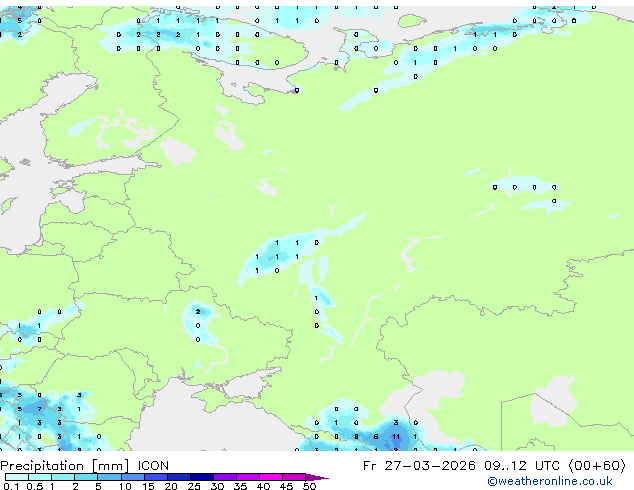Viewport: 634px width, 490px height.
Task: Click the '11' precipitation value on the map
Action: click(x=396, y=437)
